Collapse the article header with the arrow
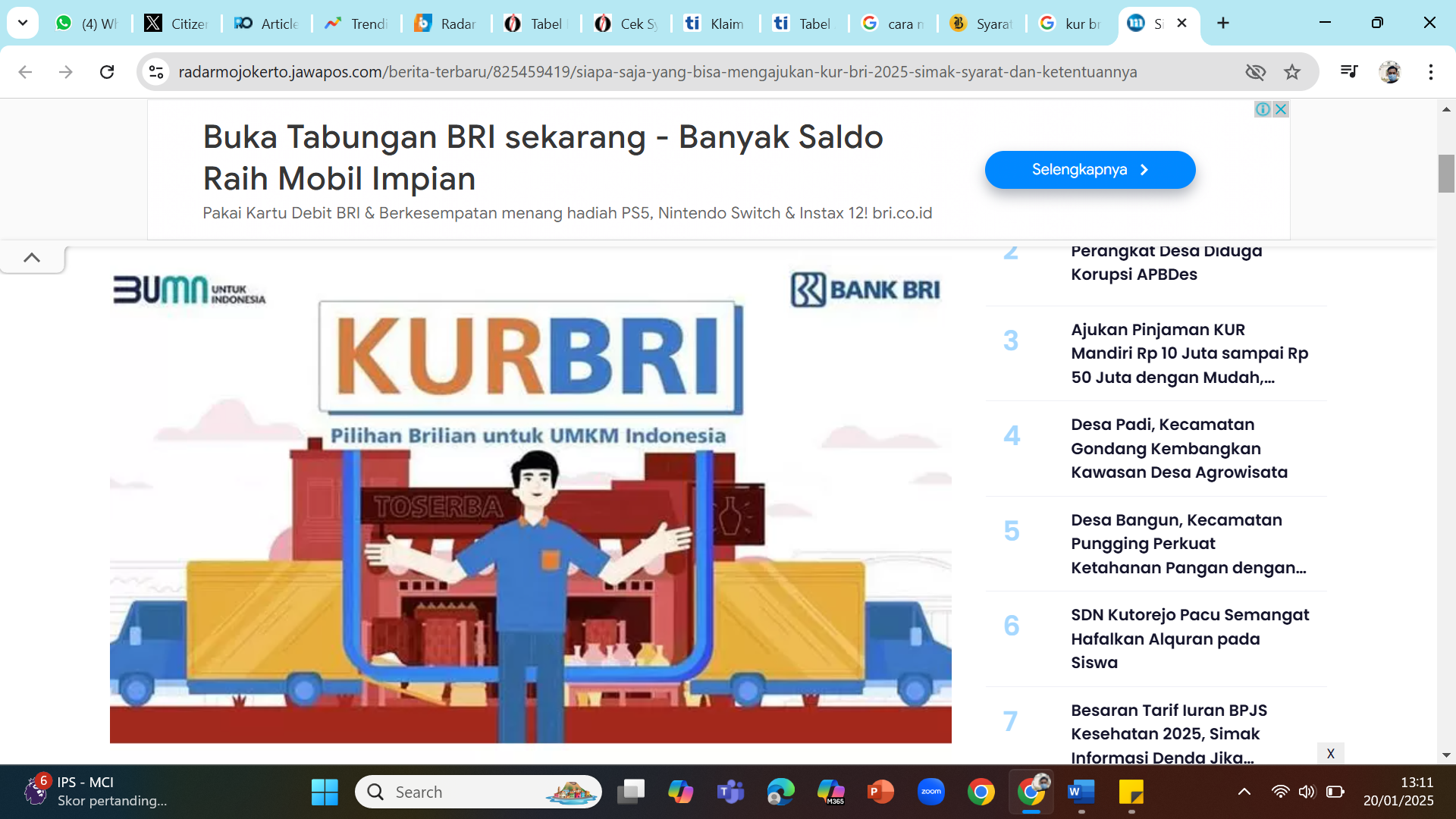 pyautogui.click(x=33, y=257)
